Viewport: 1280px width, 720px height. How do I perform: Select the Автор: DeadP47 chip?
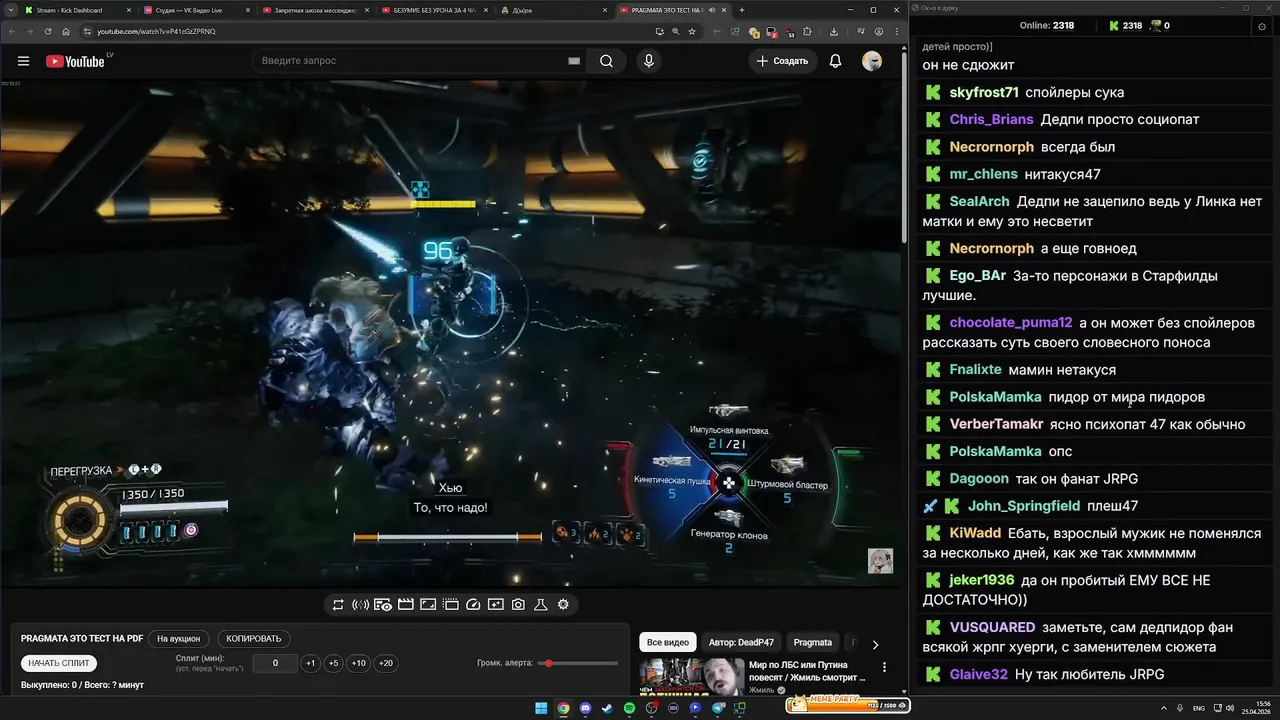[x=741, y=643]
